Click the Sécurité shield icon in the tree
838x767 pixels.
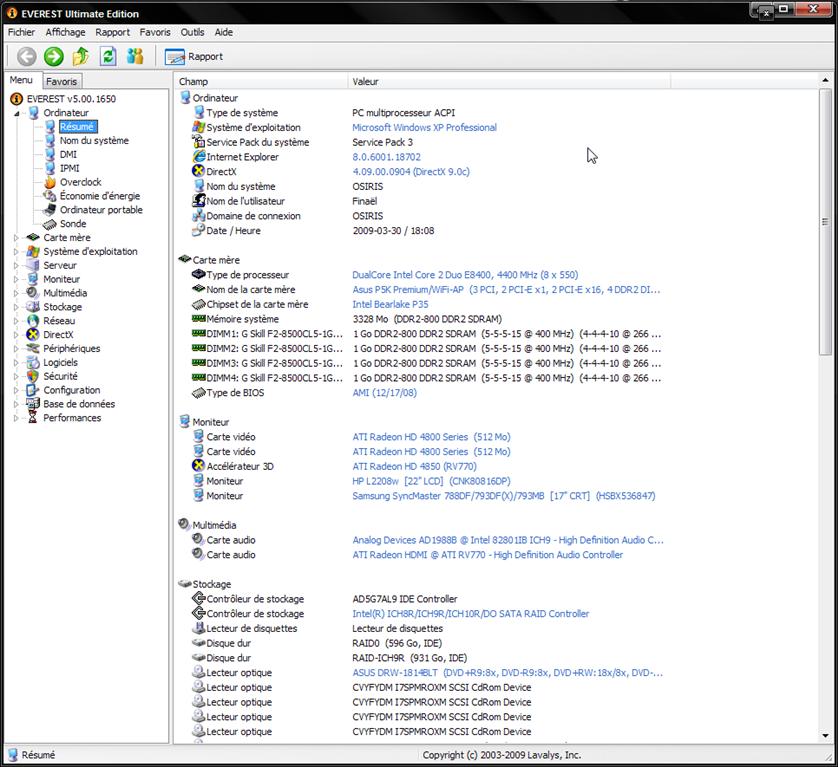tap(33, 376)
